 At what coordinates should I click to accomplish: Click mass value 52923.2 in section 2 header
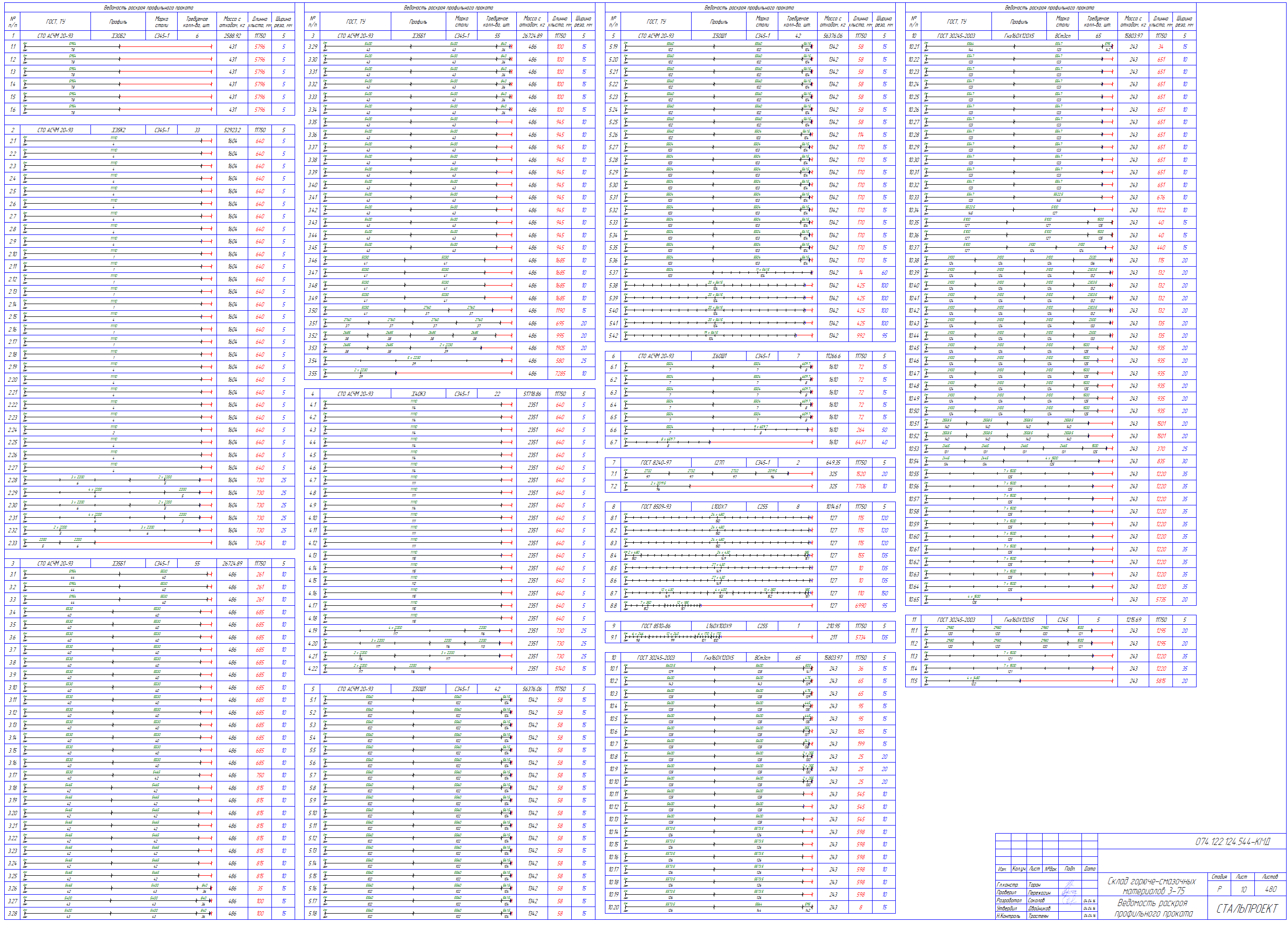232,130
